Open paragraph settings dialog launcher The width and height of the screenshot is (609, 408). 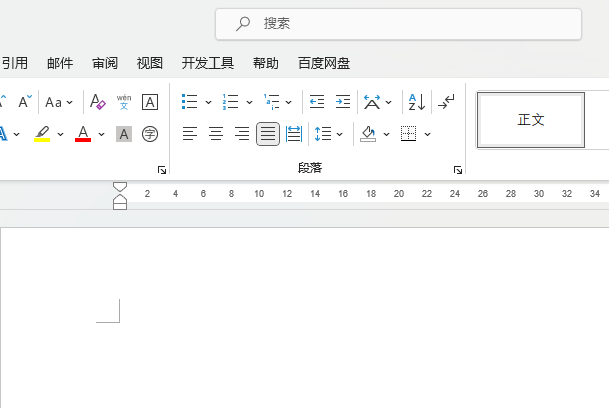tap(458, 170)
